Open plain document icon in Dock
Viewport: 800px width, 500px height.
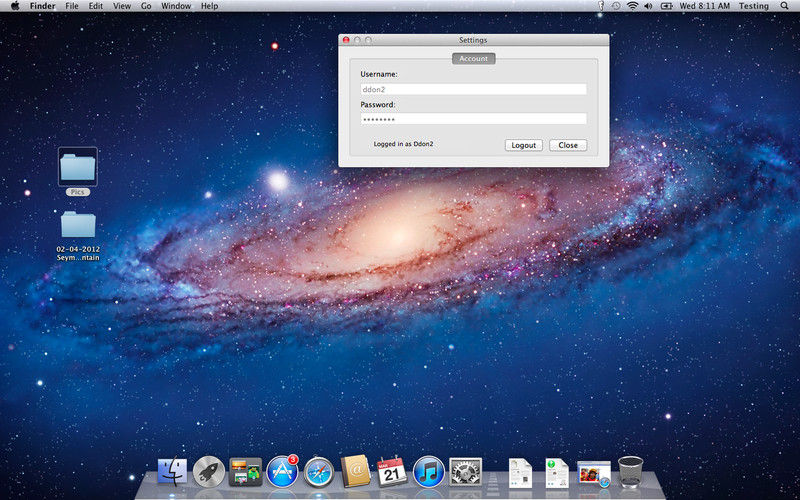[520, 472]
